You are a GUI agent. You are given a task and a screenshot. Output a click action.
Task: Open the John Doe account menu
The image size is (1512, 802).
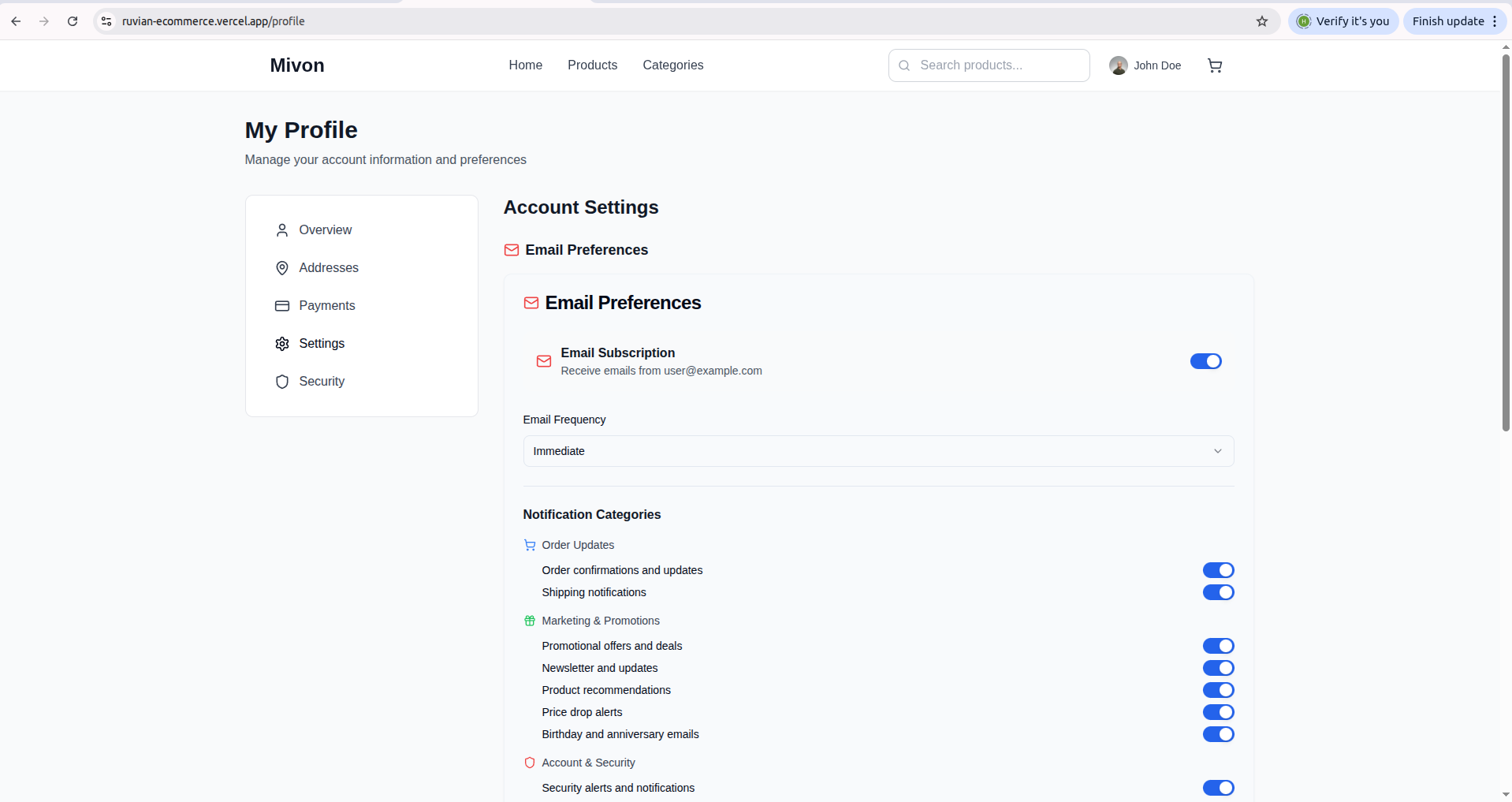pyautogui.click(x=1145, y=65)
